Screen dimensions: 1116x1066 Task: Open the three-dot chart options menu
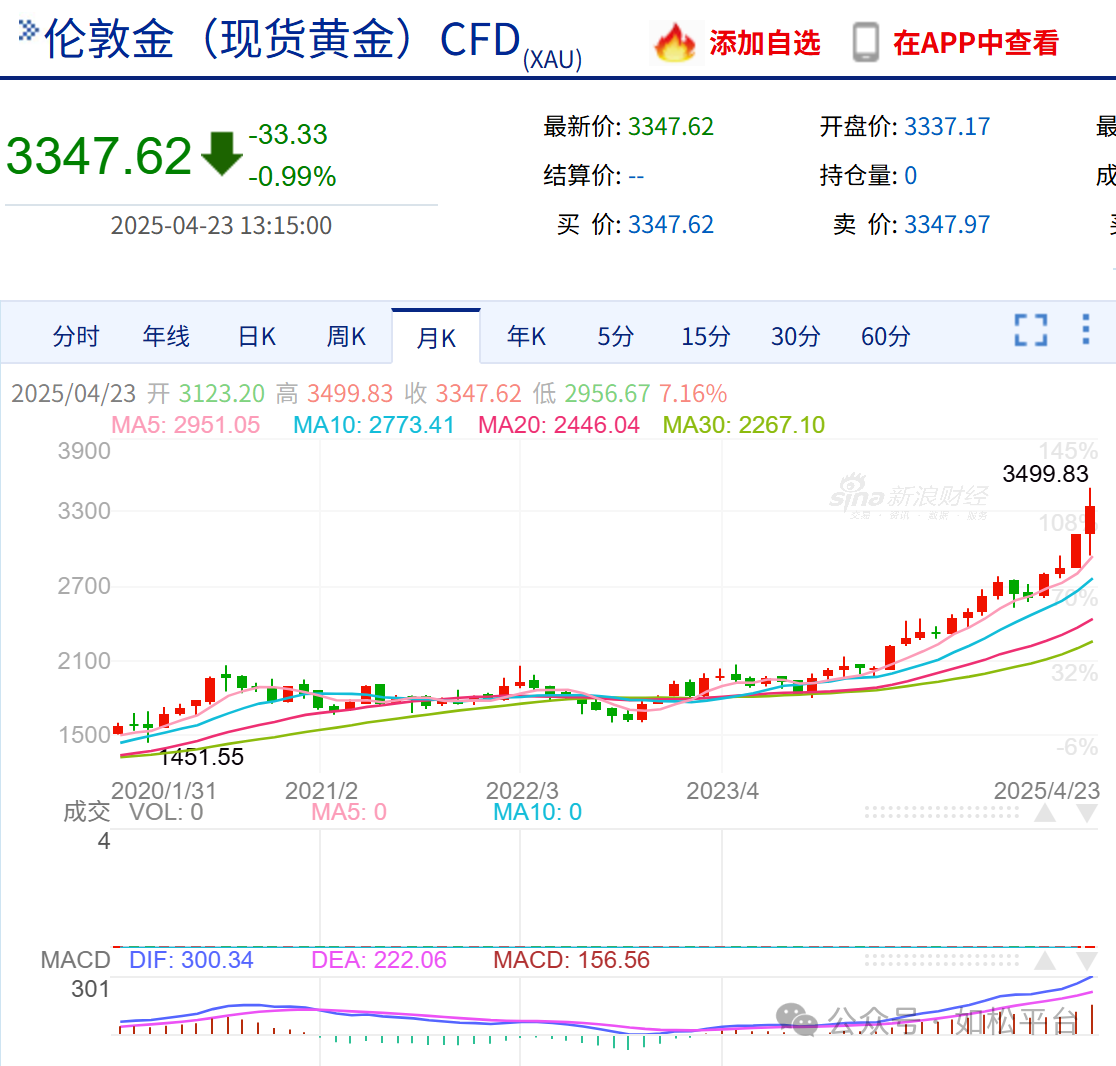[x=1085, y=329]
